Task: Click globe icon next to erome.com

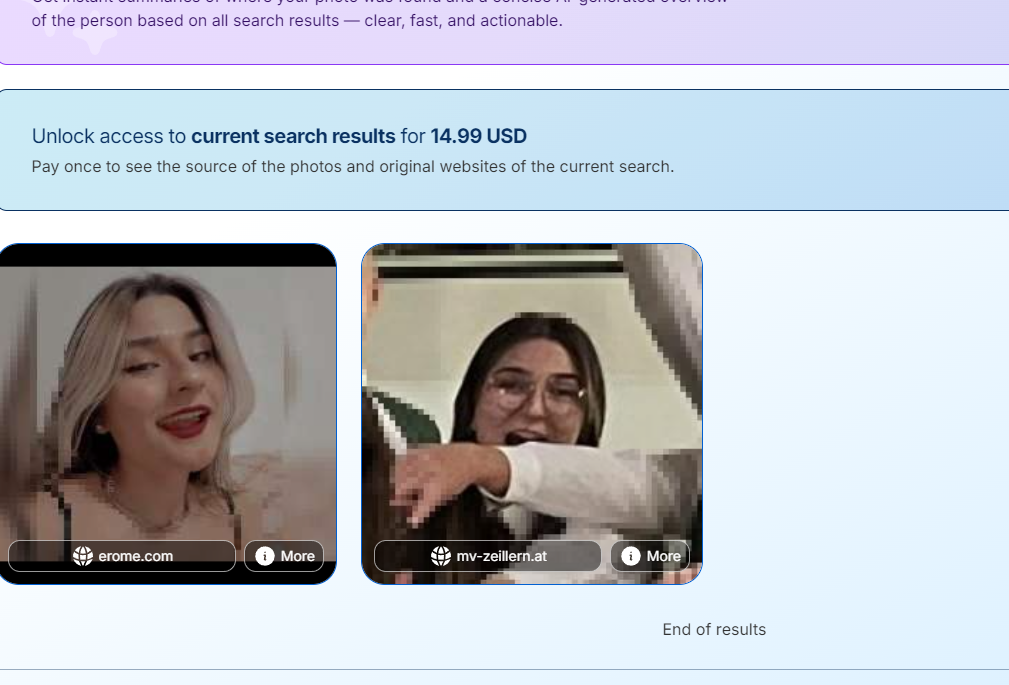Action: coord(82,556)
